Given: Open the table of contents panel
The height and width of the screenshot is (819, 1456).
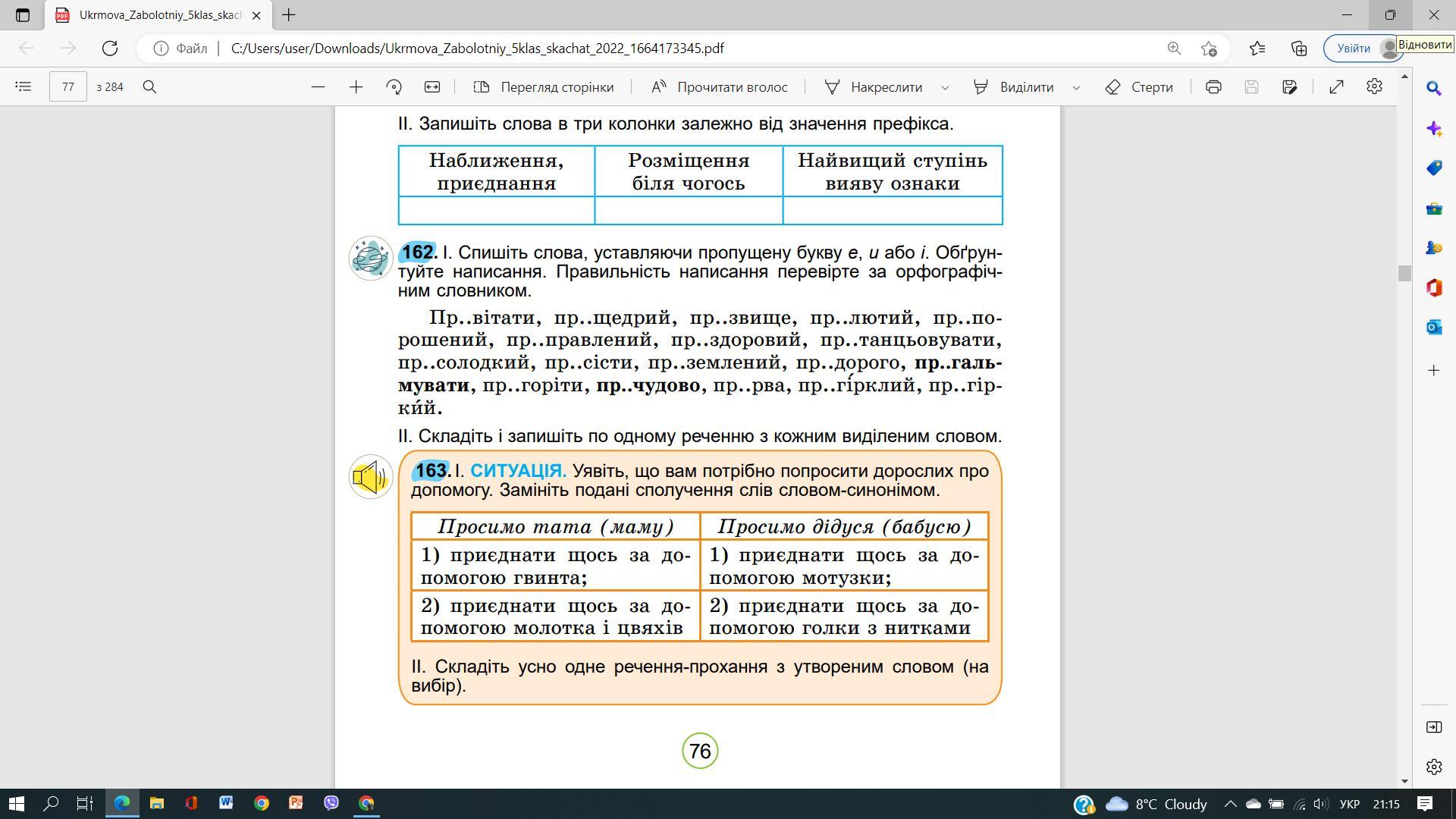Looking at the screenshot, I should tap(24, 87).
